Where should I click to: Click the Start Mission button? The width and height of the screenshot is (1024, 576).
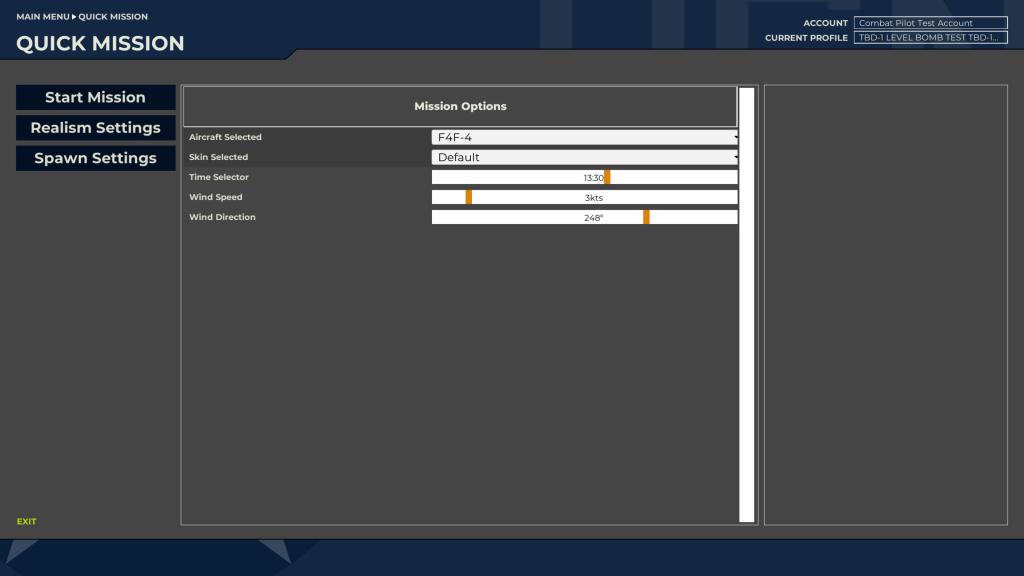95,97
